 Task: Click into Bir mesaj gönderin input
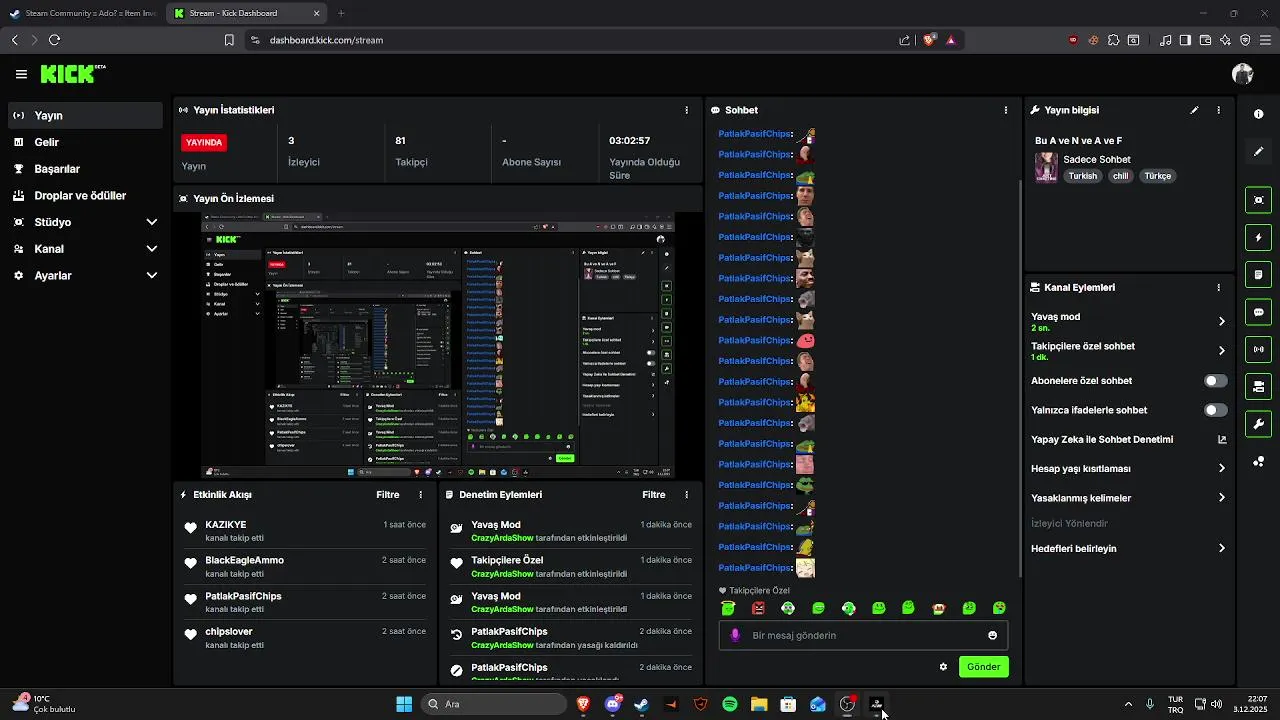tap(863, 635)
